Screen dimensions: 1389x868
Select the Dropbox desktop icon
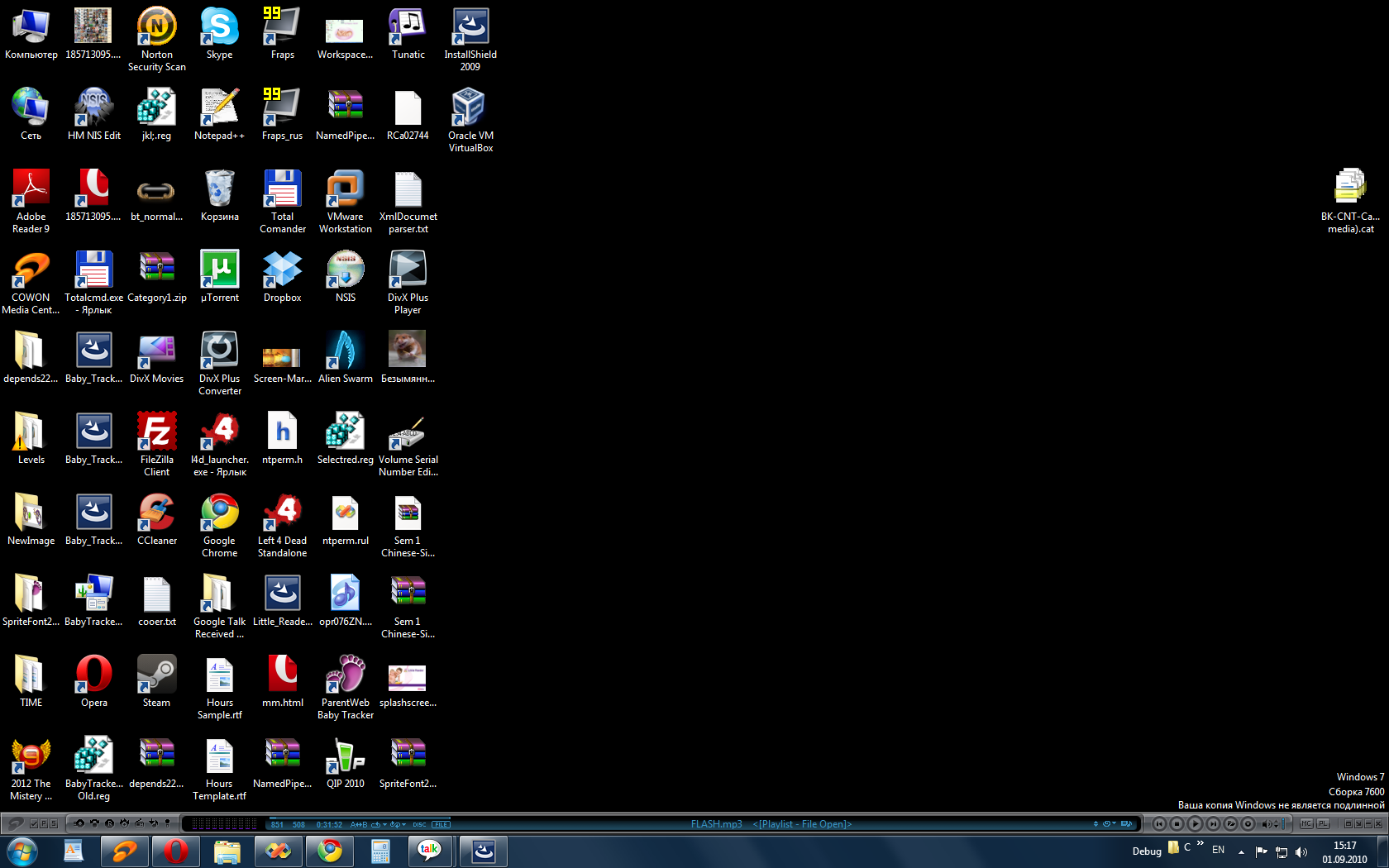282,271
